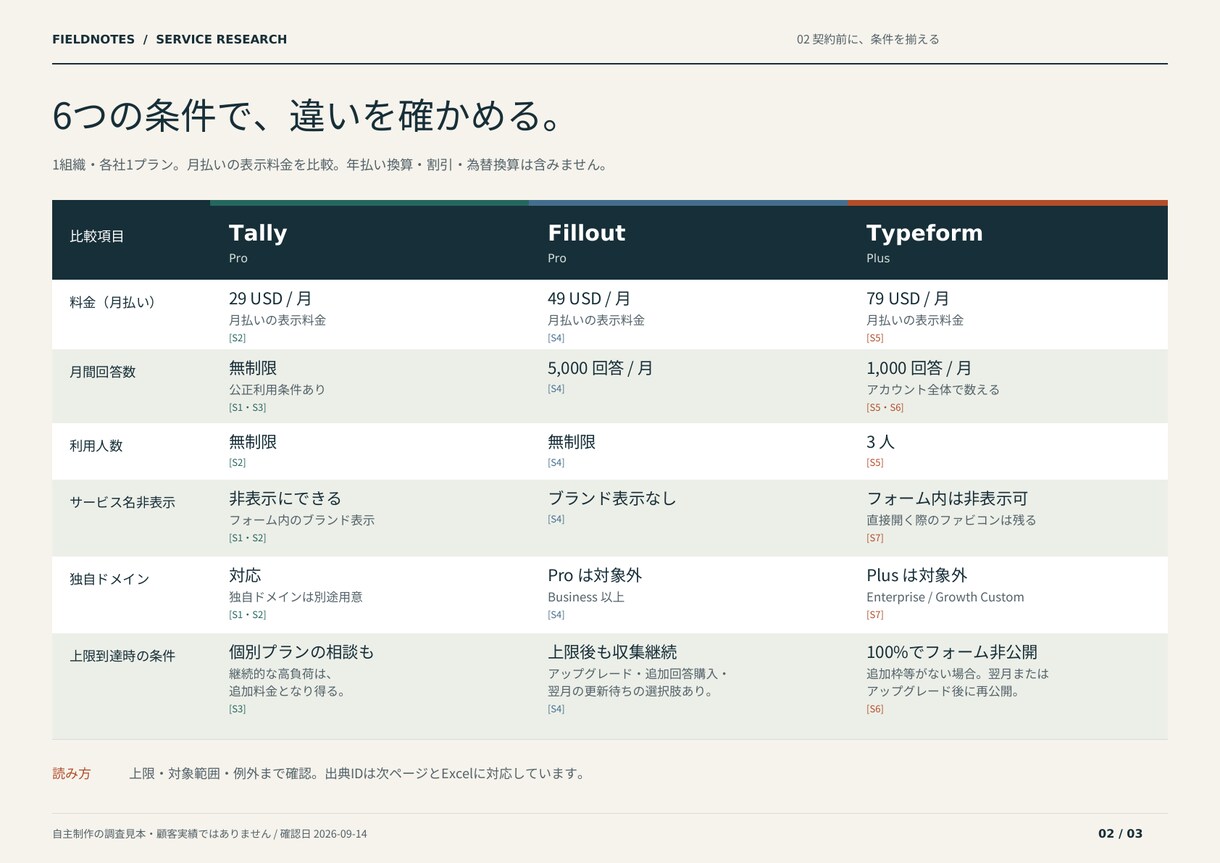Select the '100%でフォーム非公開' cell
The image size is (1220, 863).
tap(951, 652)
